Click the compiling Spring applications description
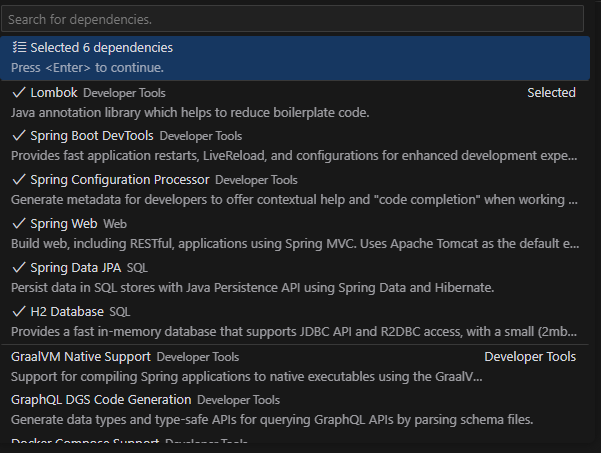Viewport: 601px width, 453px height. click(246, 377)
